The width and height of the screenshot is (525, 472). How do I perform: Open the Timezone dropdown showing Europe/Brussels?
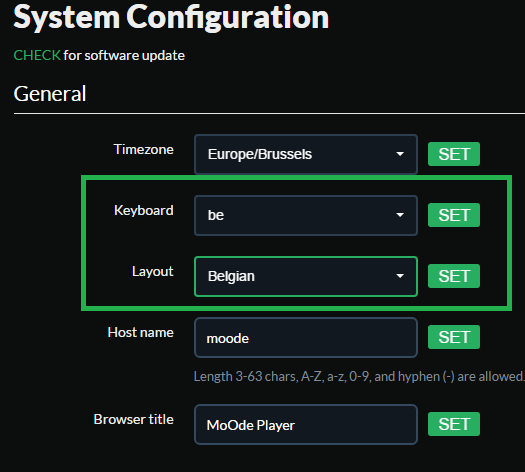pyautogui.click(x=306, y=154)
